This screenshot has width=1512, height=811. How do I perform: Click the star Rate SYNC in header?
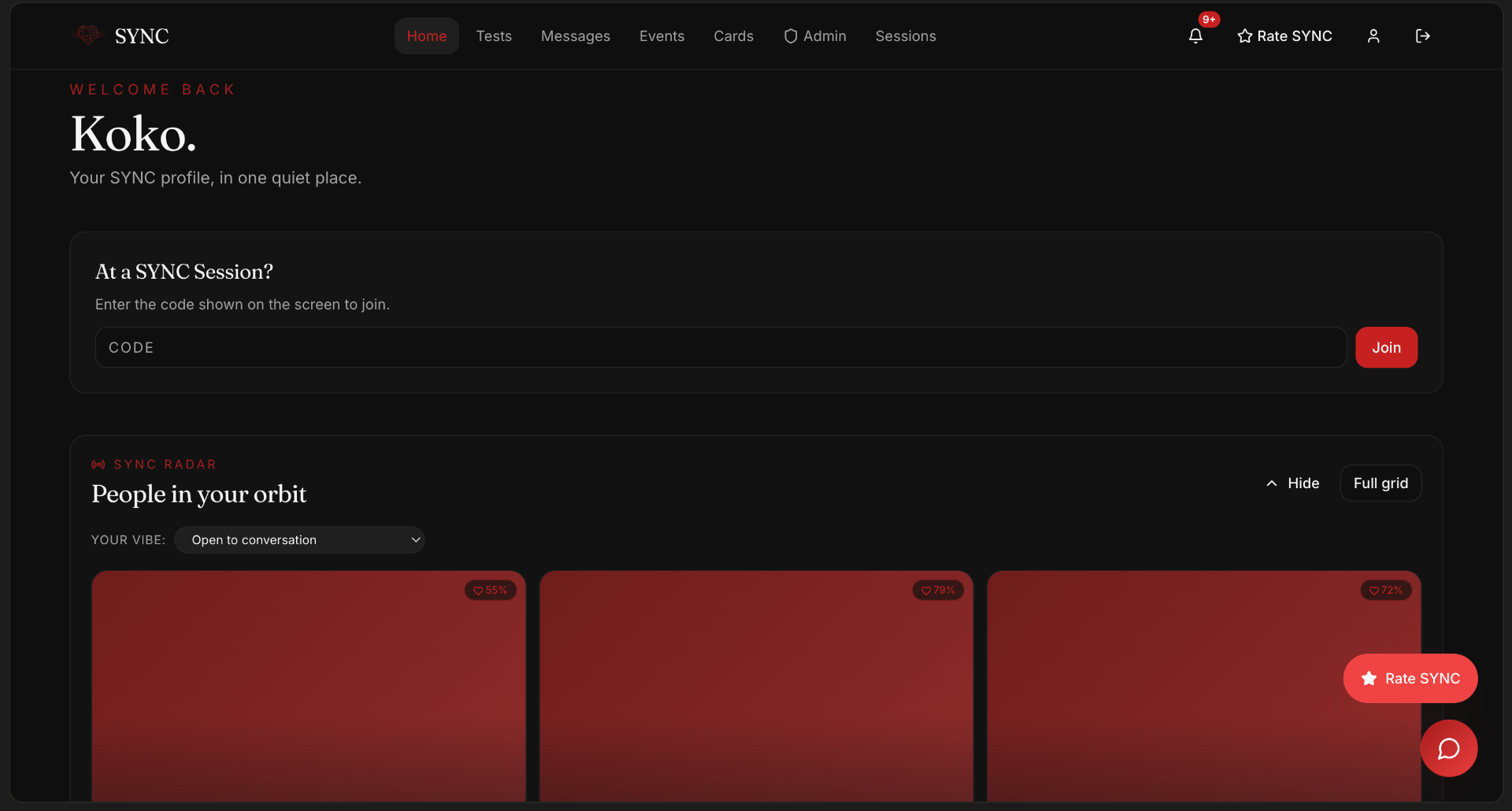point(1284,36)
